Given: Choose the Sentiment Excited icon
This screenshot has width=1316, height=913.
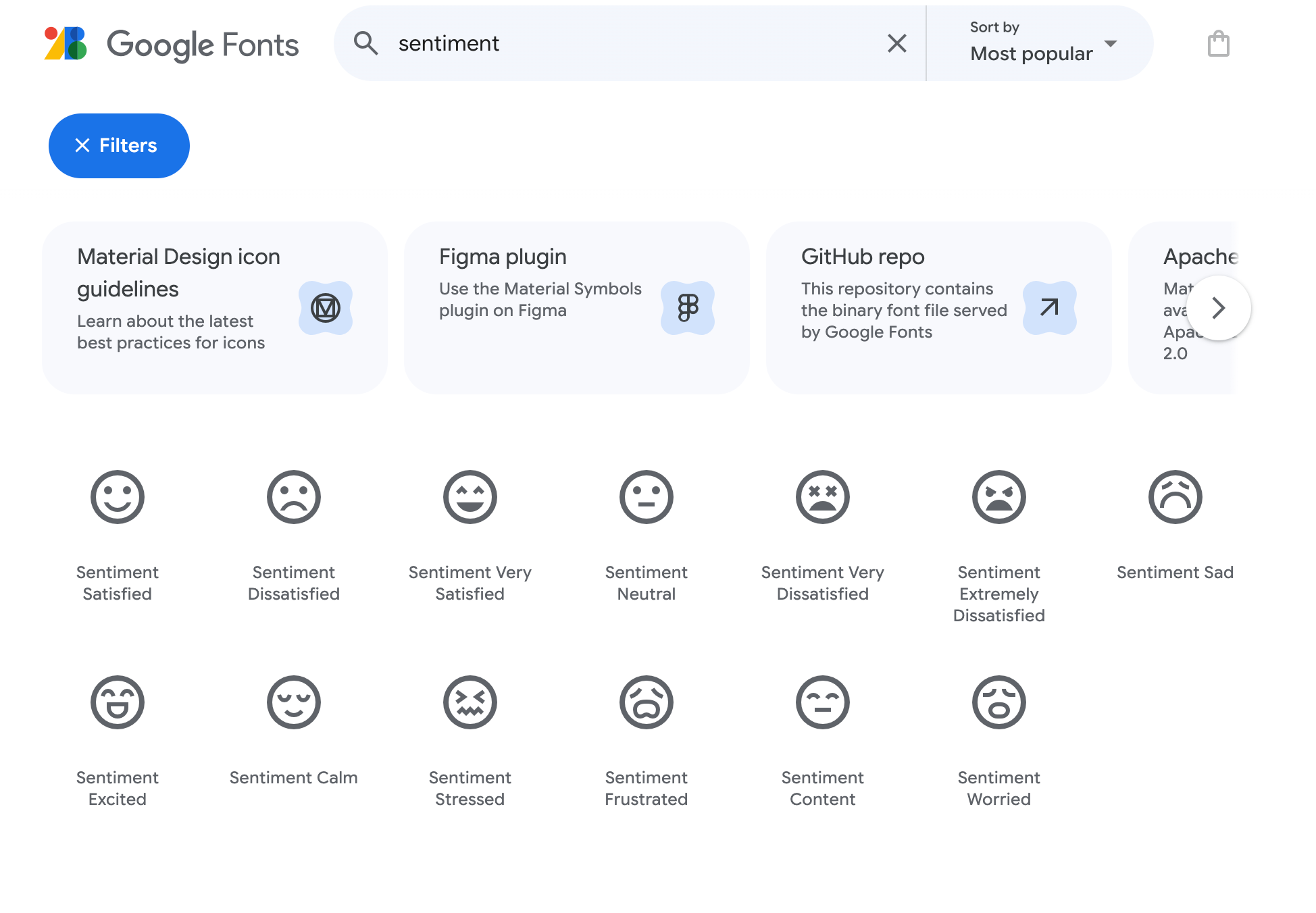Looking at the screenshot, I should tap(118, 703).
